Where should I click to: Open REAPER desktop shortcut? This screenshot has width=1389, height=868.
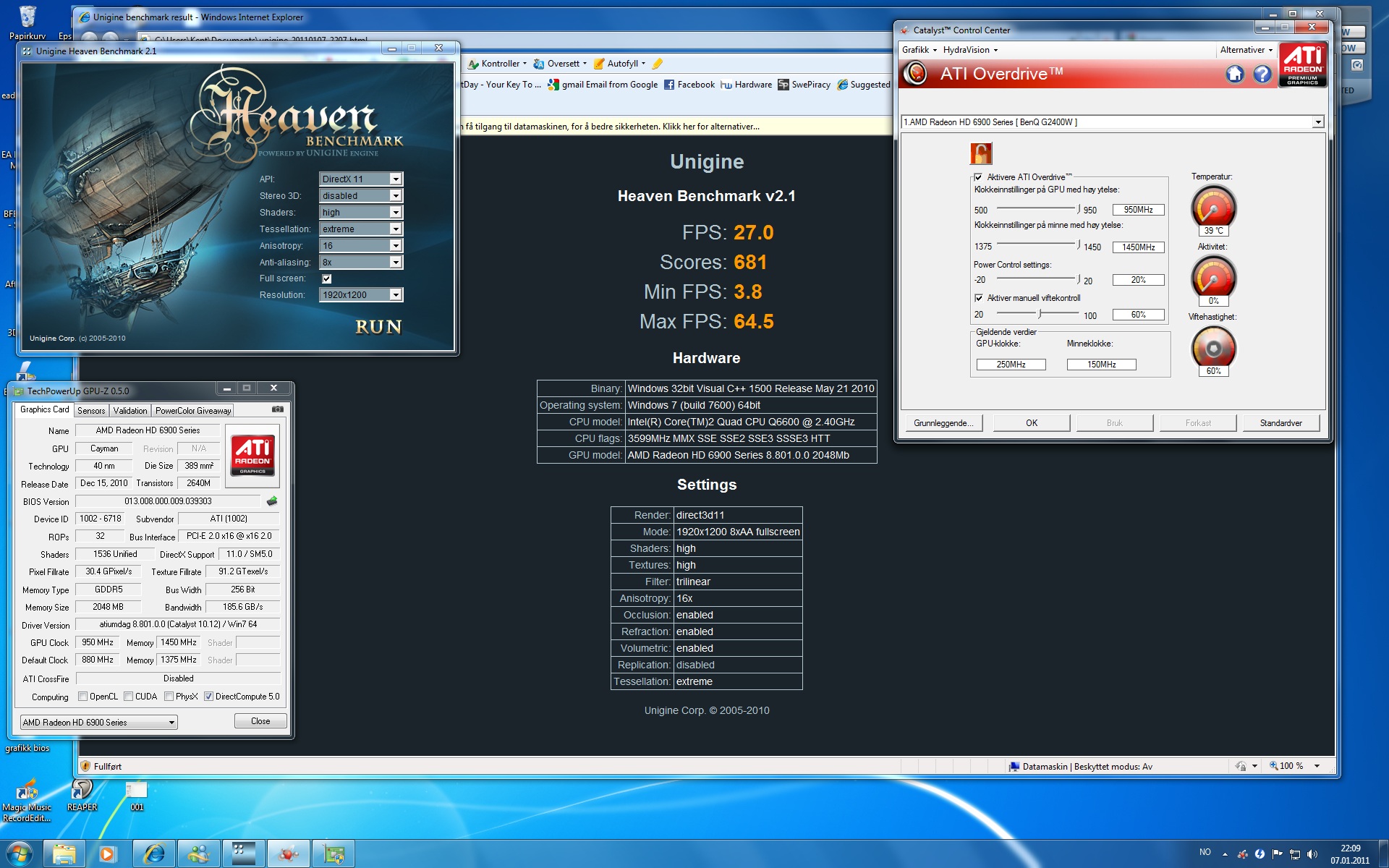82,795
